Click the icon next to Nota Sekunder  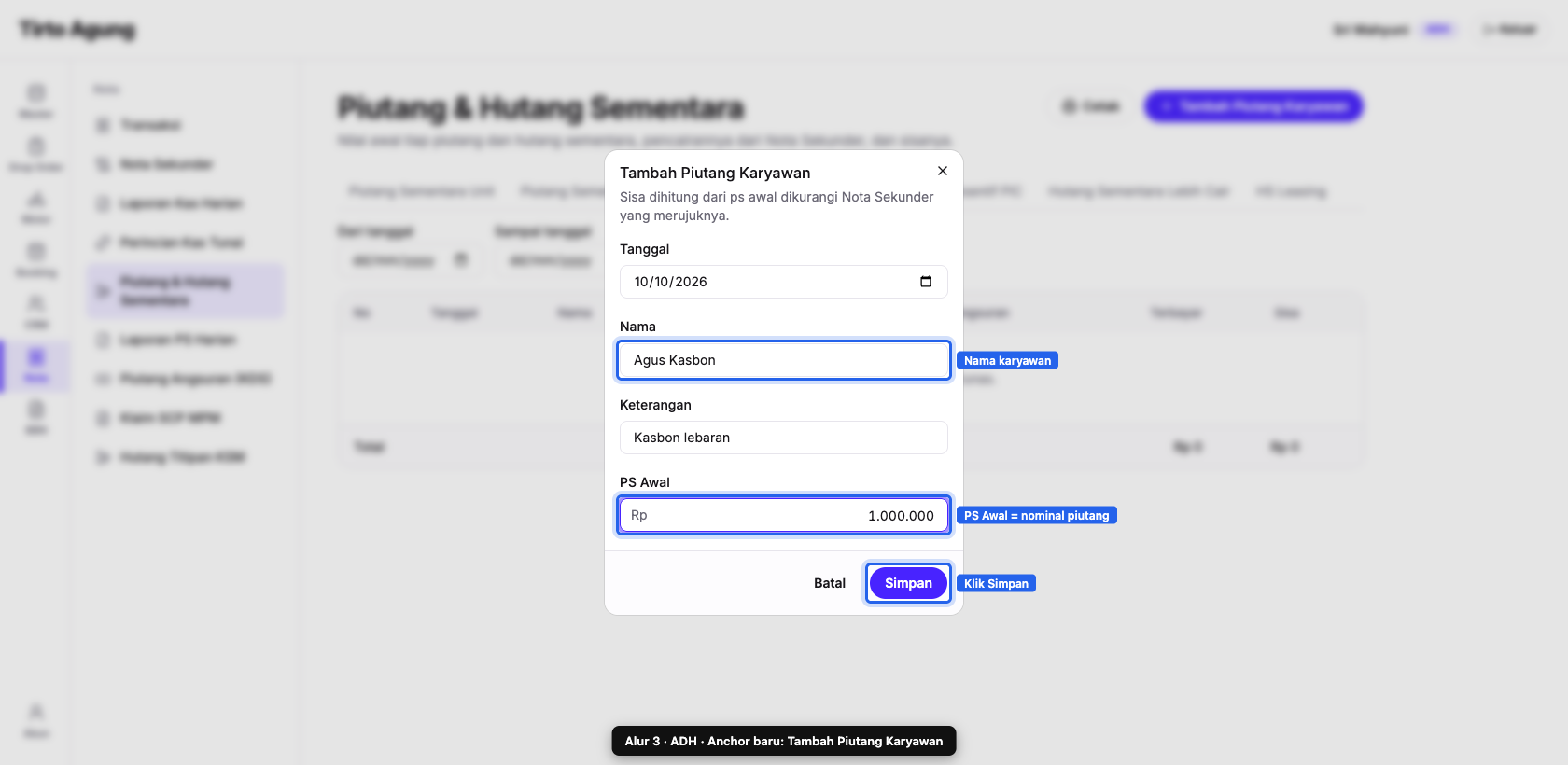[x=104, y=164]
